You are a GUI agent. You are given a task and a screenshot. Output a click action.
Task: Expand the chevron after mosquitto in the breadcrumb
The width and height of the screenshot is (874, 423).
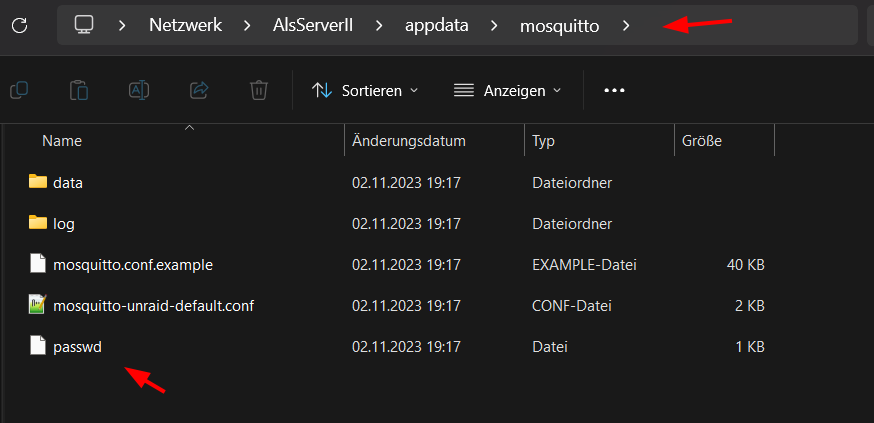point(626,26)
